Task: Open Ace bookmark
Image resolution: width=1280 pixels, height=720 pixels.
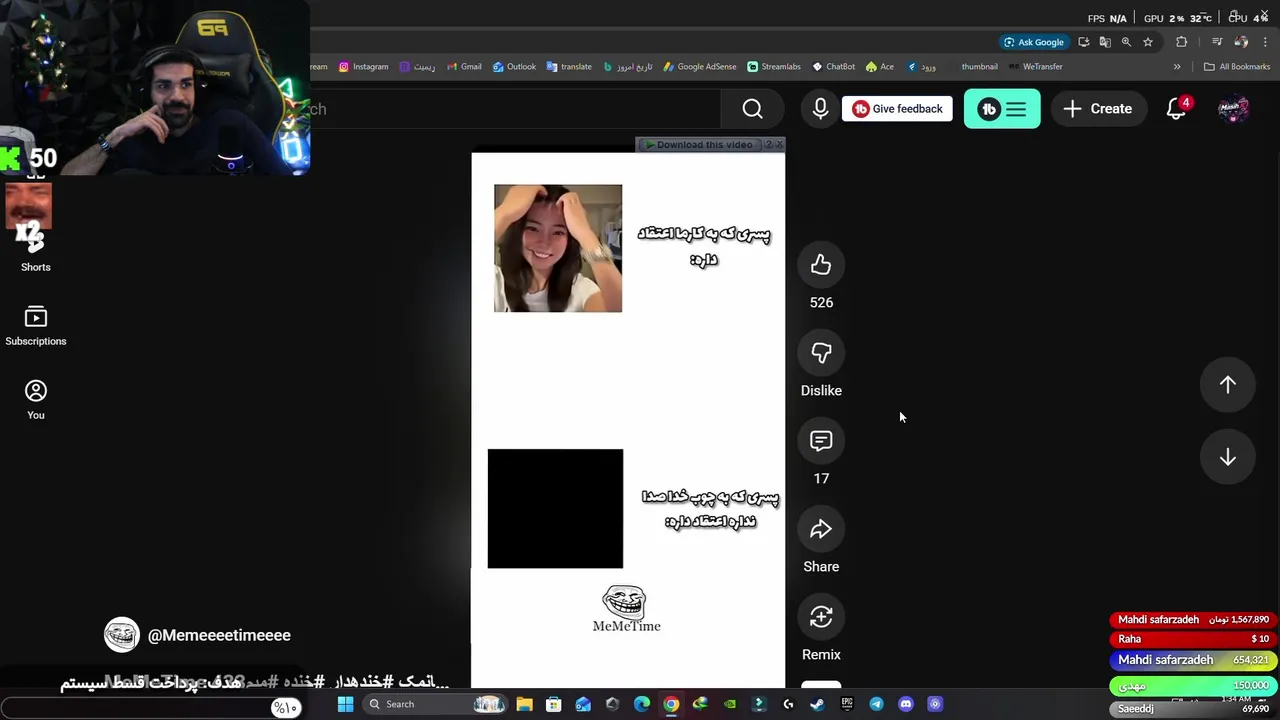Action: [880, 67]
